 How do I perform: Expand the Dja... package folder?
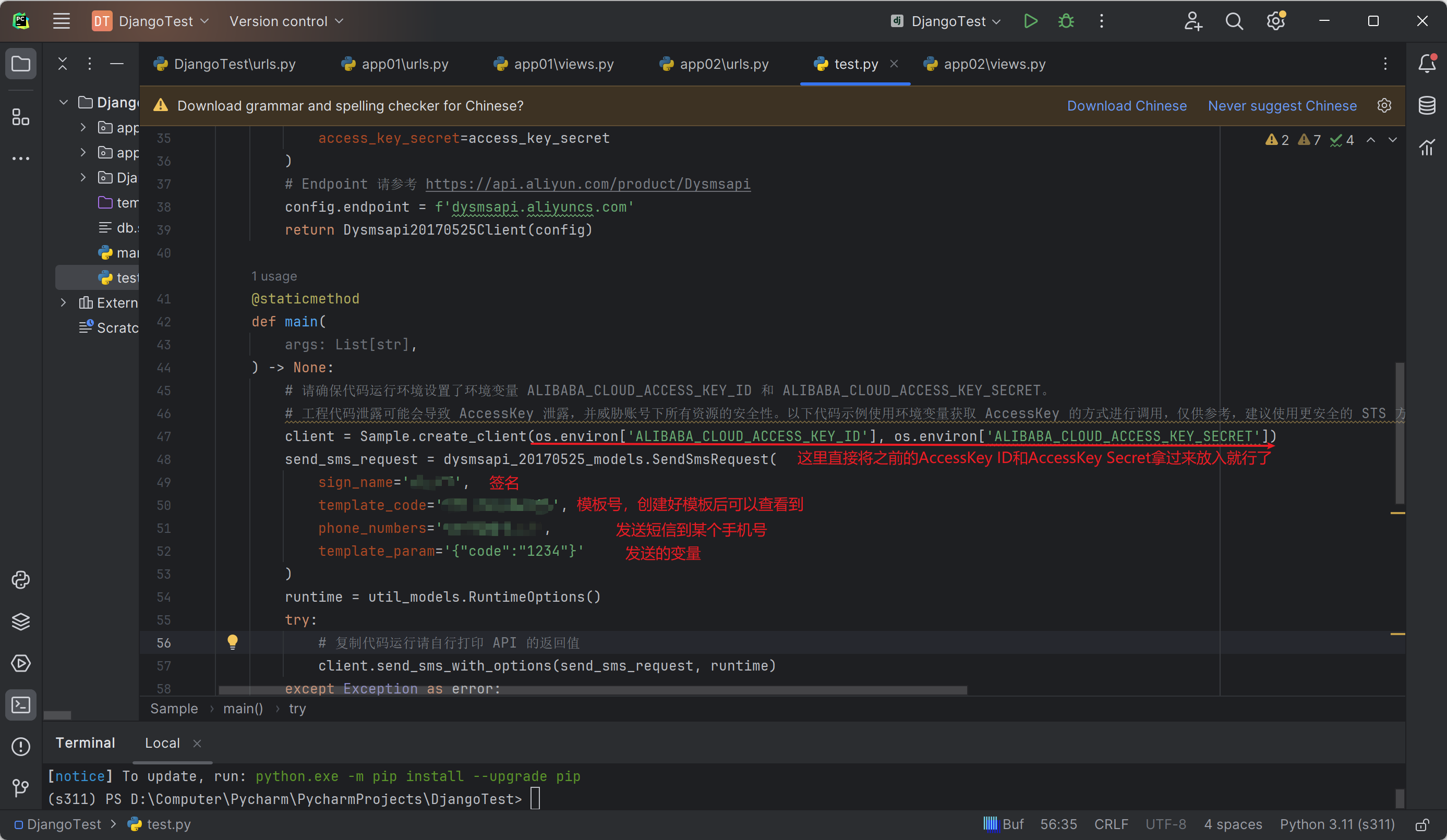(83, 177)
